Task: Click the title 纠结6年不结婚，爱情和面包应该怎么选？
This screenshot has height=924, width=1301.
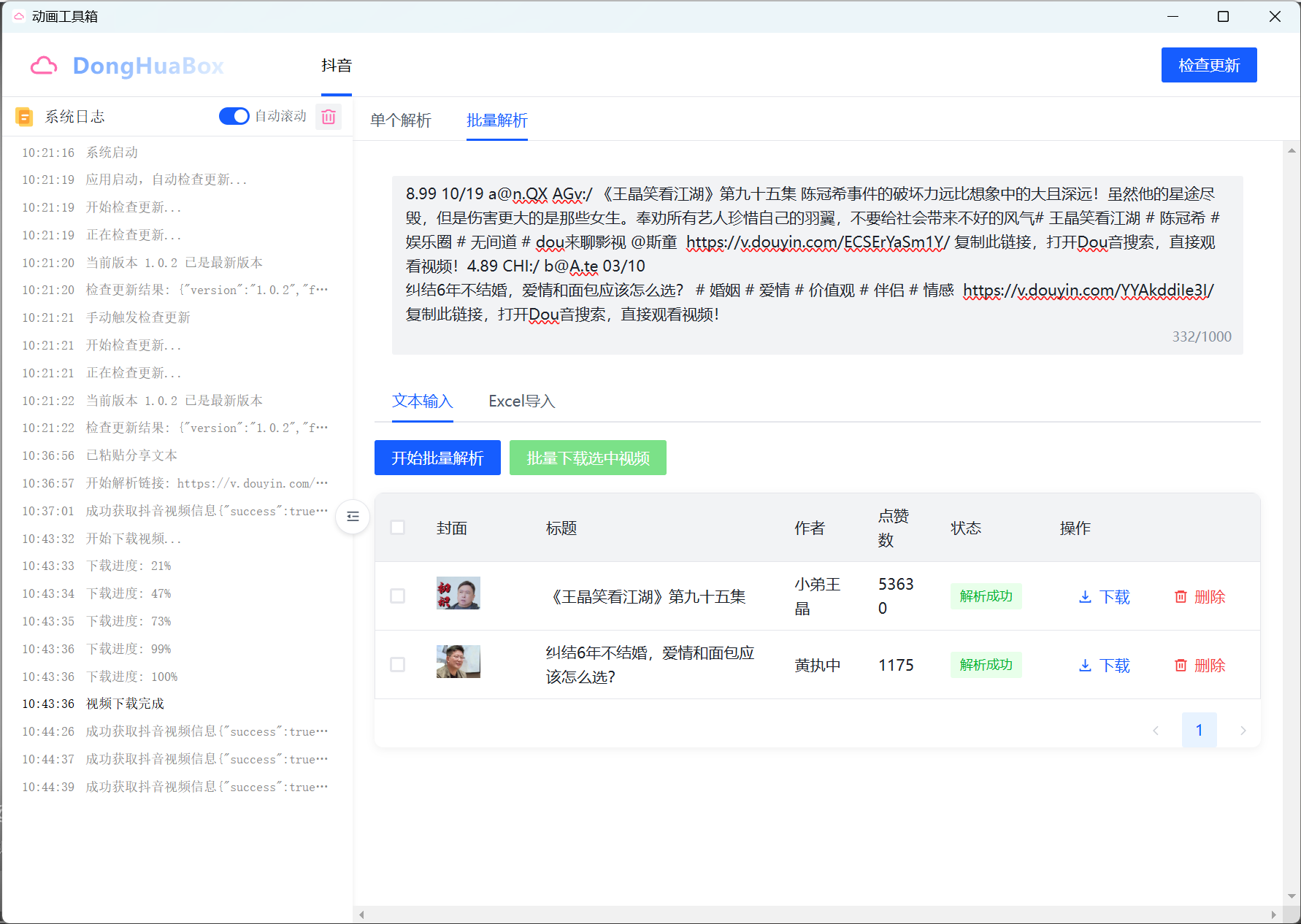Action: [650, 665]
